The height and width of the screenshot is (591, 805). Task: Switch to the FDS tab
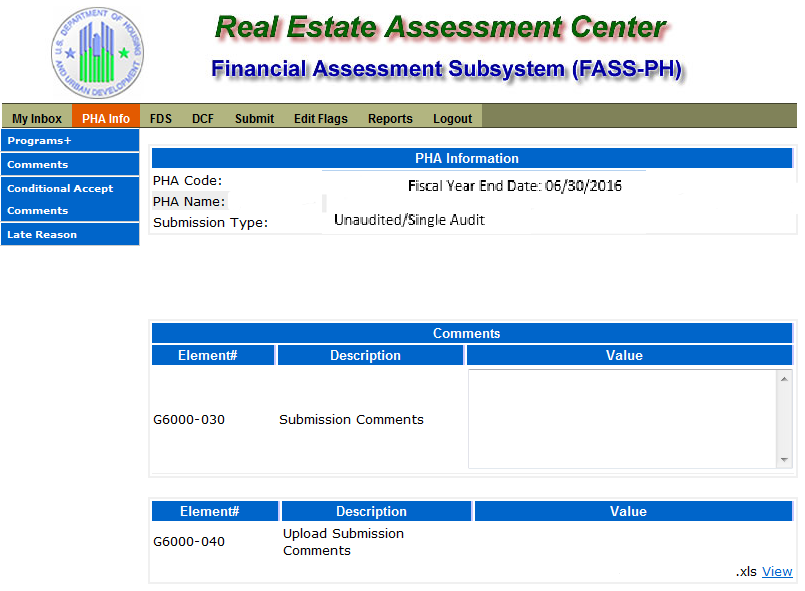click(x=161, y=118)
